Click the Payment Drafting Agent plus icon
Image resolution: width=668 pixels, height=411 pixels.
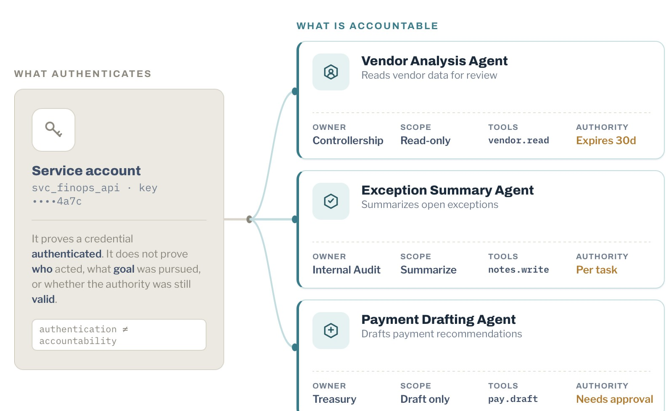[x=331, y=330]
